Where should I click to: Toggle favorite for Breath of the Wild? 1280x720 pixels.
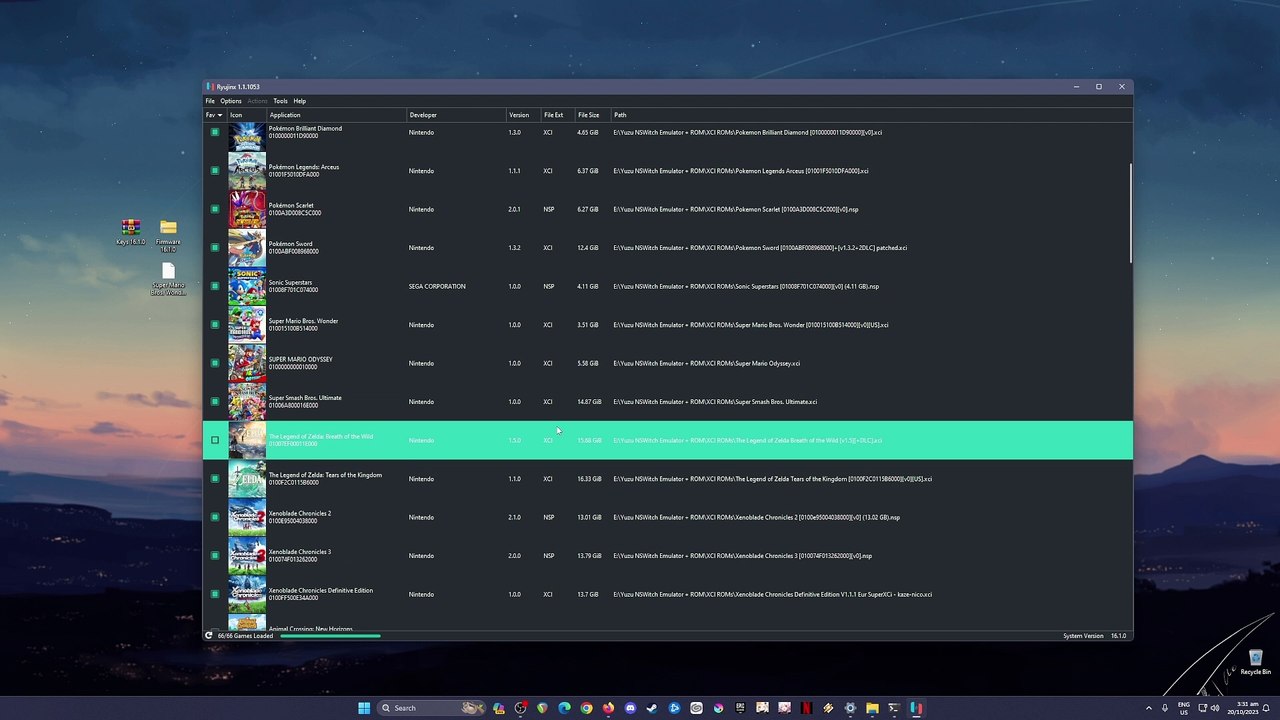pyautogui.click(x=214, y=440)
